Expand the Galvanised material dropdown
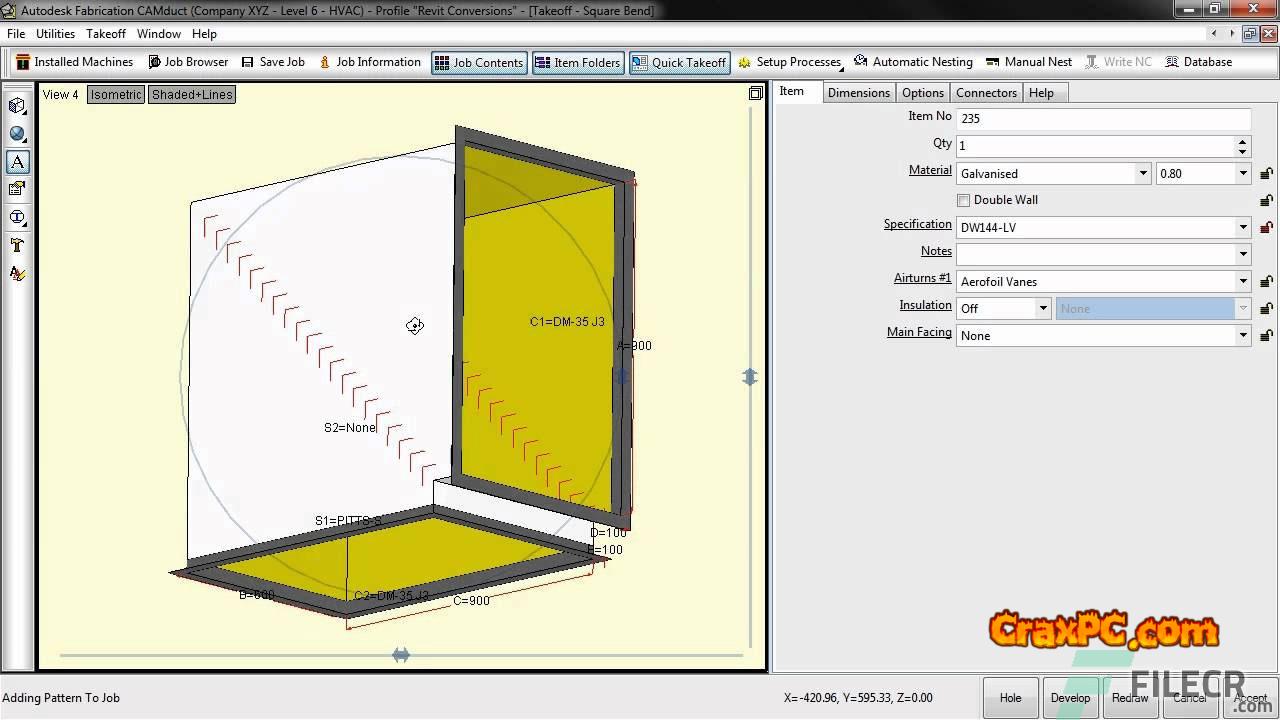 (1142, 174)
